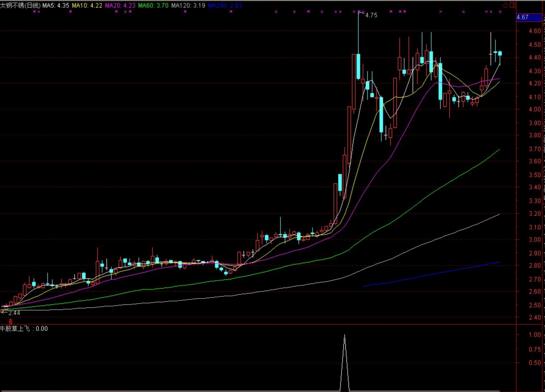
Task: Click the indicator spike peak in sub-chart
Action: click(344, 335)
